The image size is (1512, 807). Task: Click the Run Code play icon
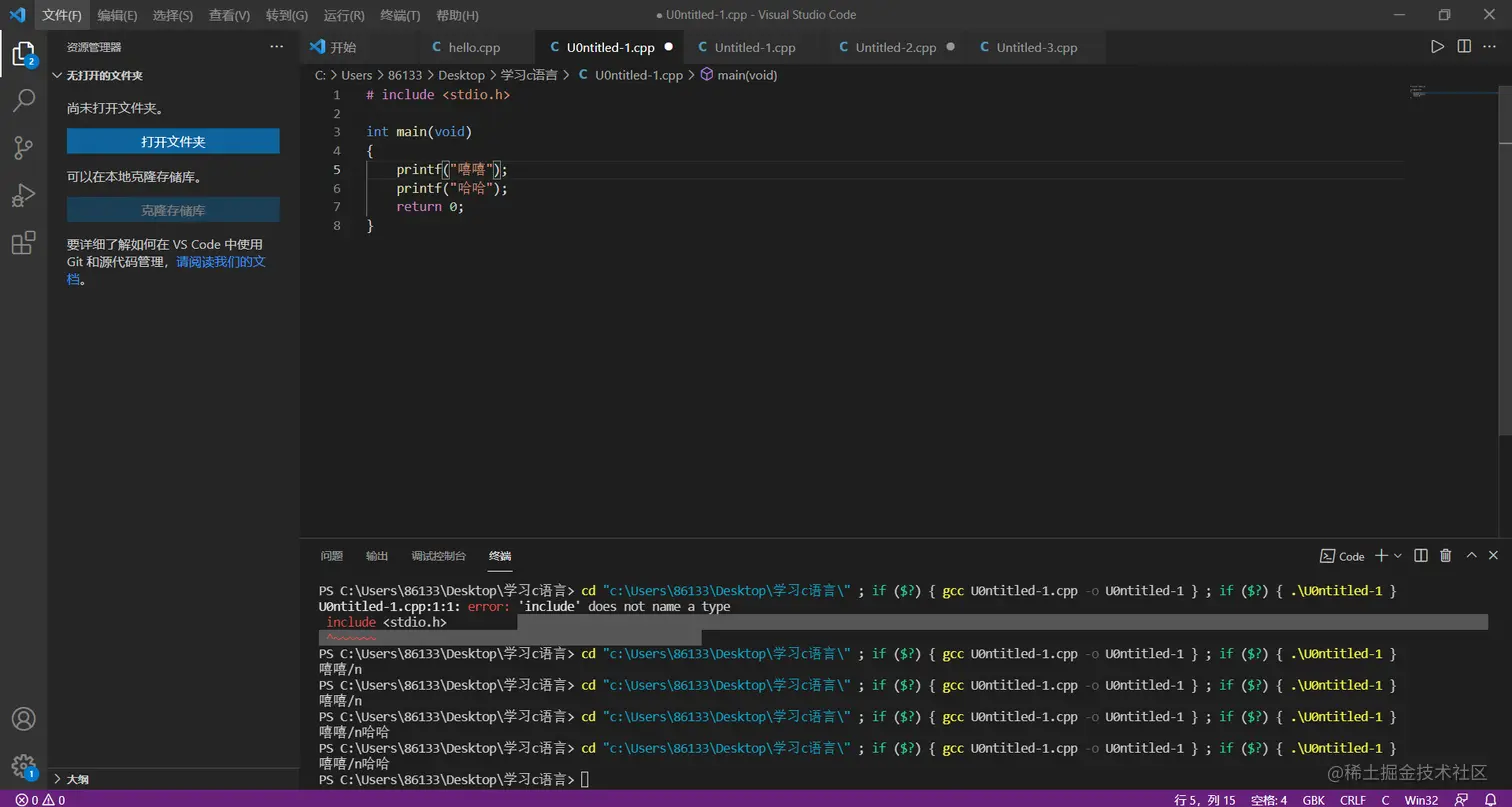pyautogui.click(x=1437, y=47)
